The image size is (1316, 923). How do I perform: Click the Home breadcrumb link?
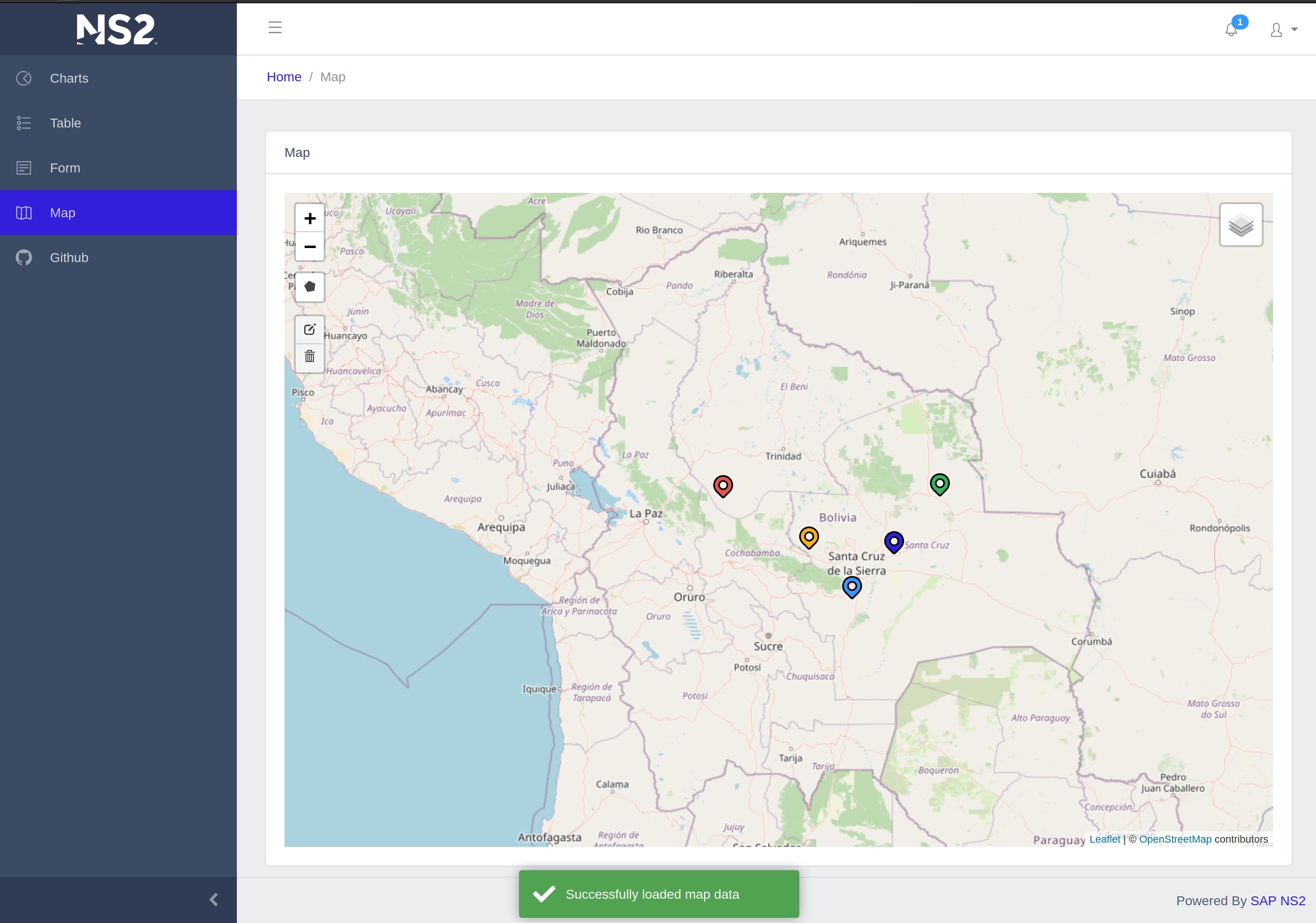pyautogui.click(x=284, y=77)
